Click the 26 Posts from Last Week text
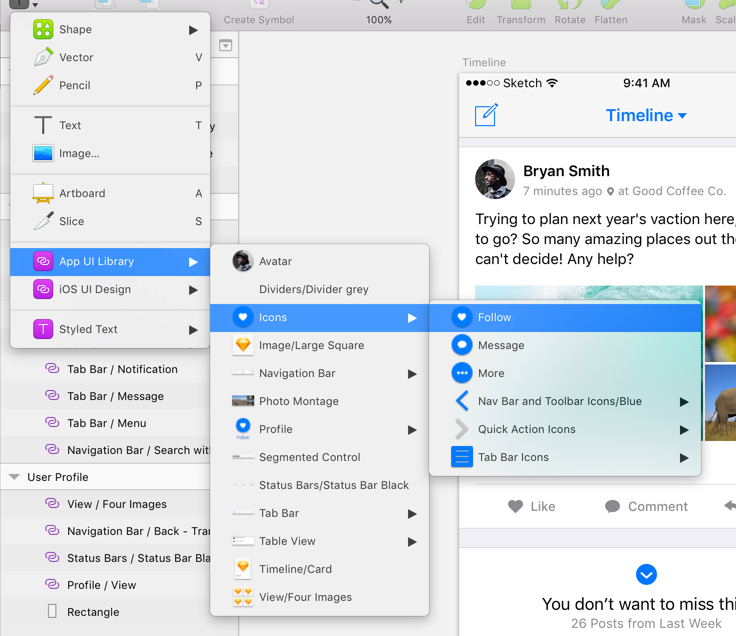 [646, 623]
